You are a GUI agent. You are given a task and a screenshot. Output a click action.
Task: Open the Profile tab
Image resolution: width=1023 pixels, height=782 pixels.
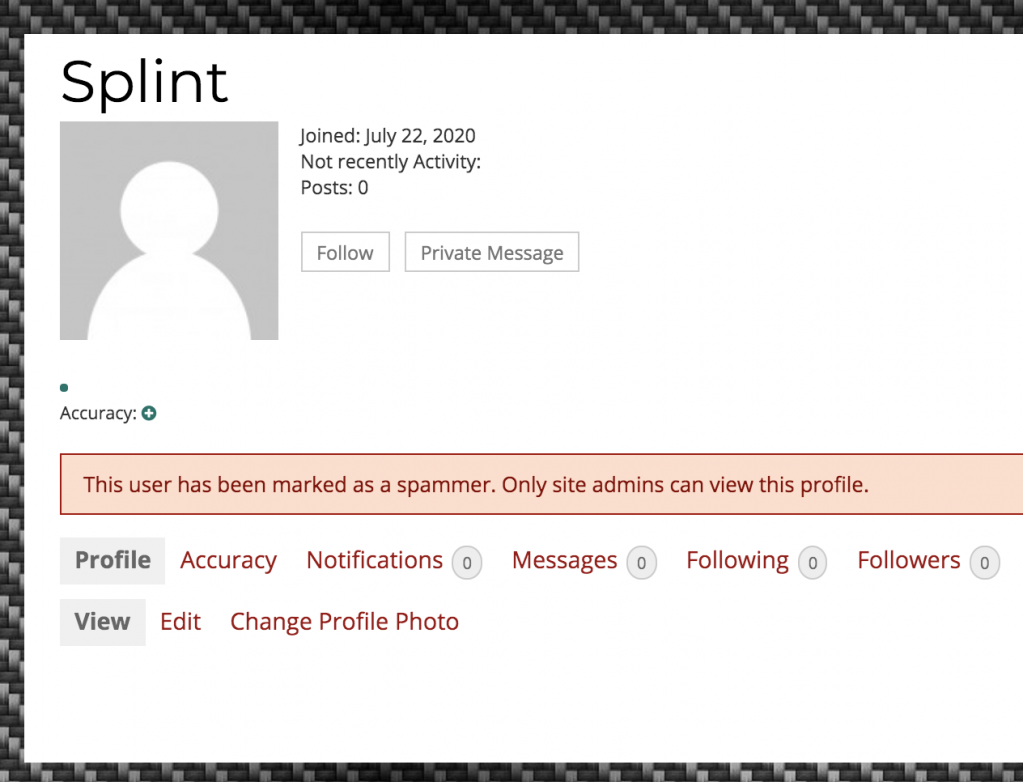pos(112,561)
